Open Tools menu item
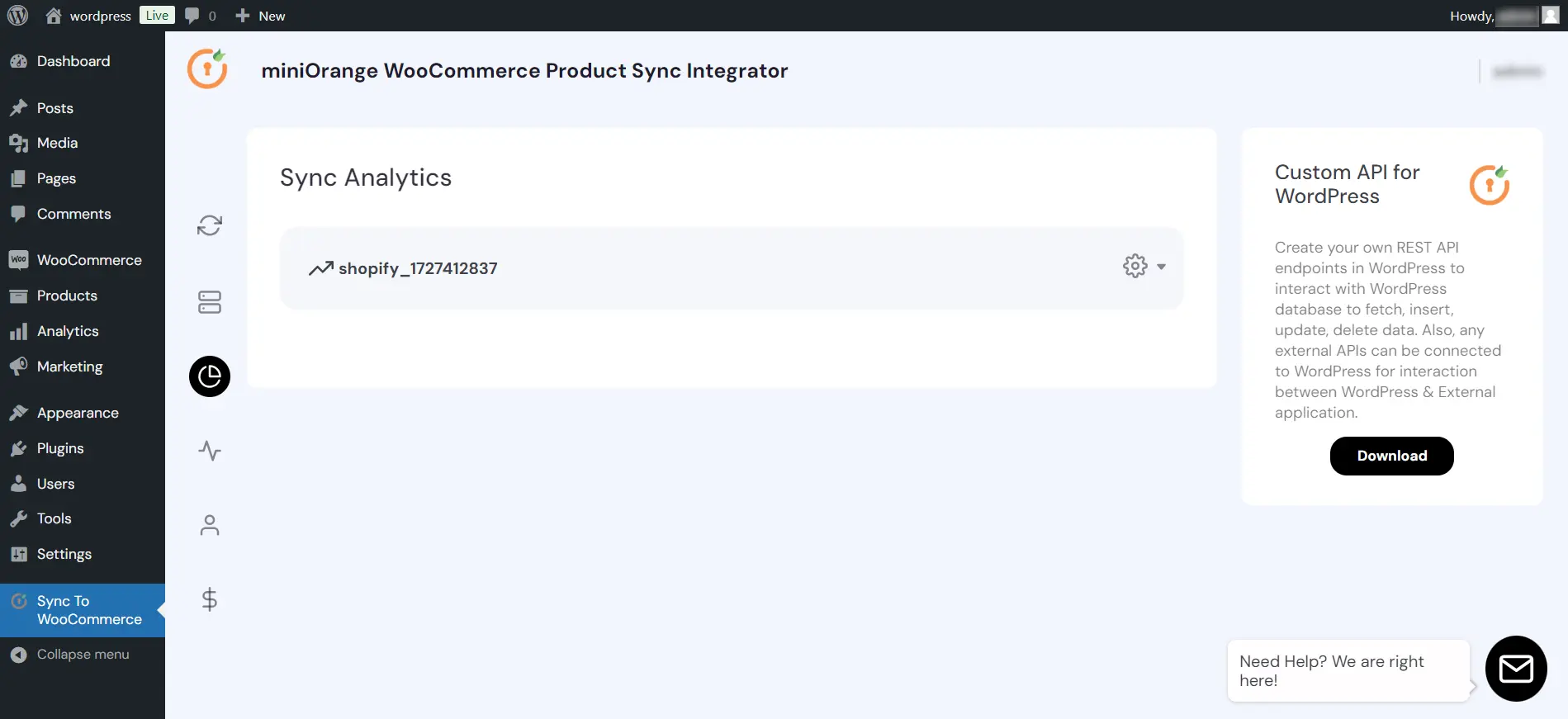Screen dimensions: 1568x719 coord(83,518)
